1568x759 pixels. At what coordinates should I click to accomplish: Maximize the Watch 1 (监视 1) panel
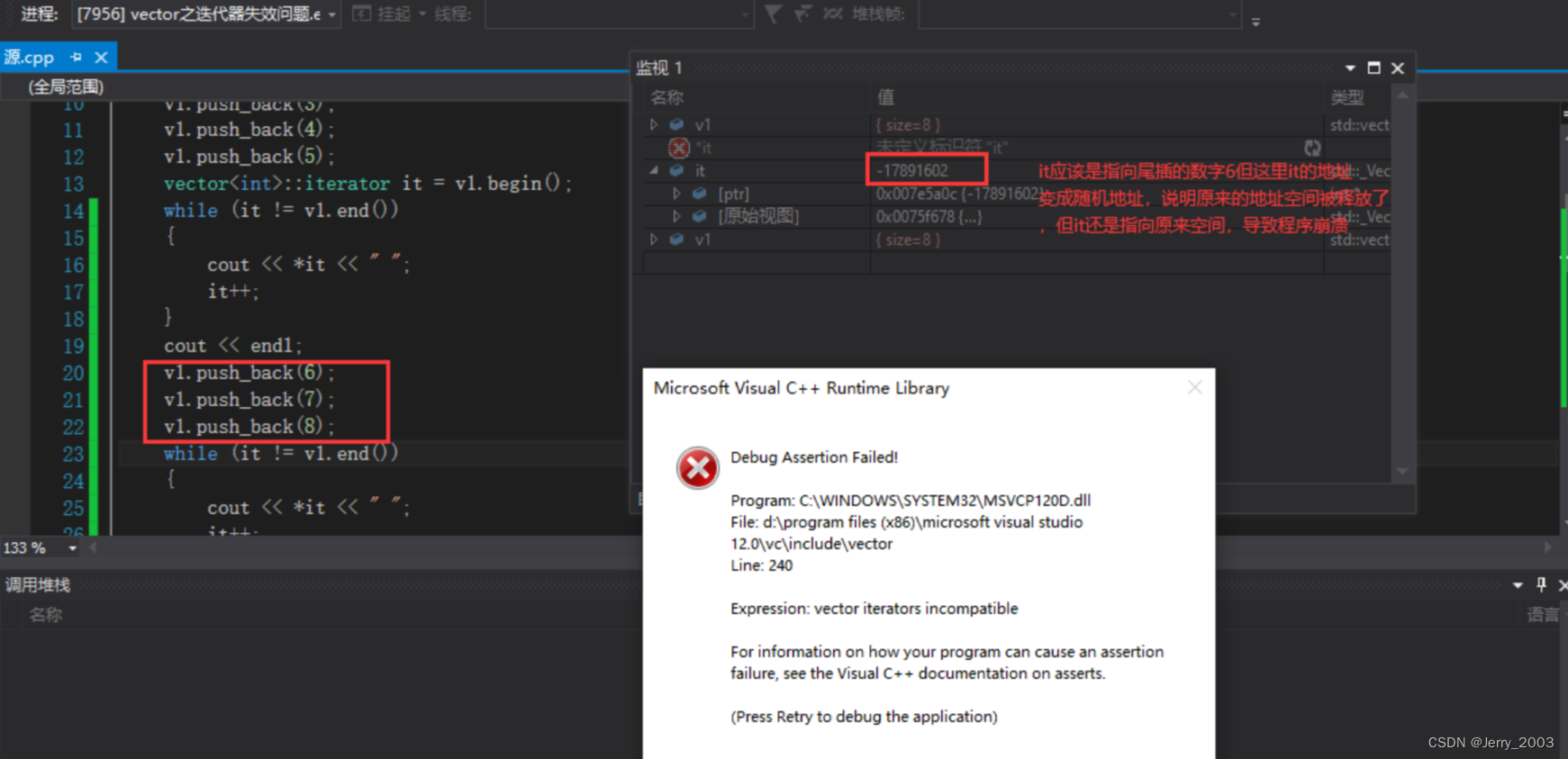point(1373,68)
